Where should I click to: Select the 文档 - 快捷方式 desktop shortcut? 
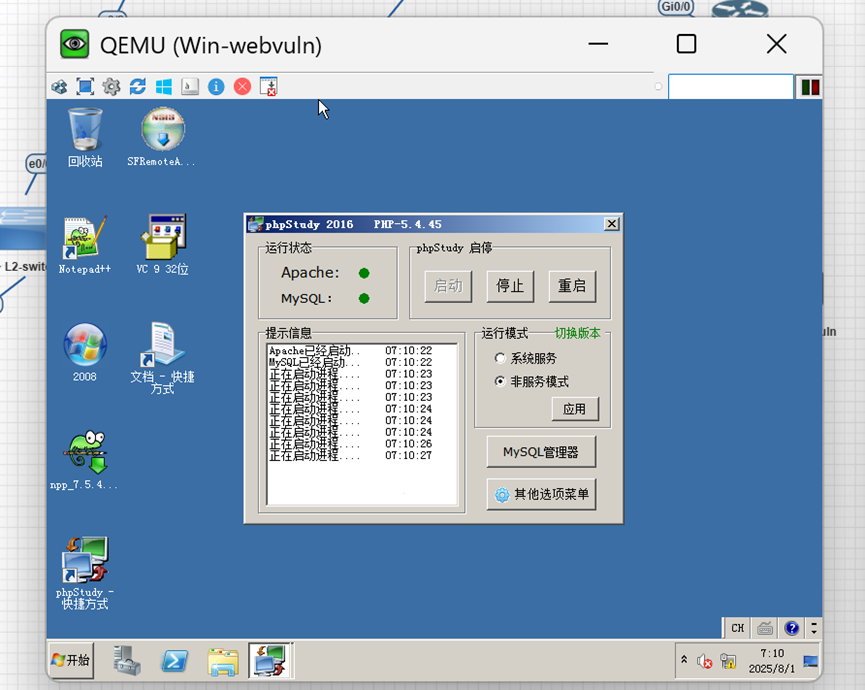click(162, 359)
